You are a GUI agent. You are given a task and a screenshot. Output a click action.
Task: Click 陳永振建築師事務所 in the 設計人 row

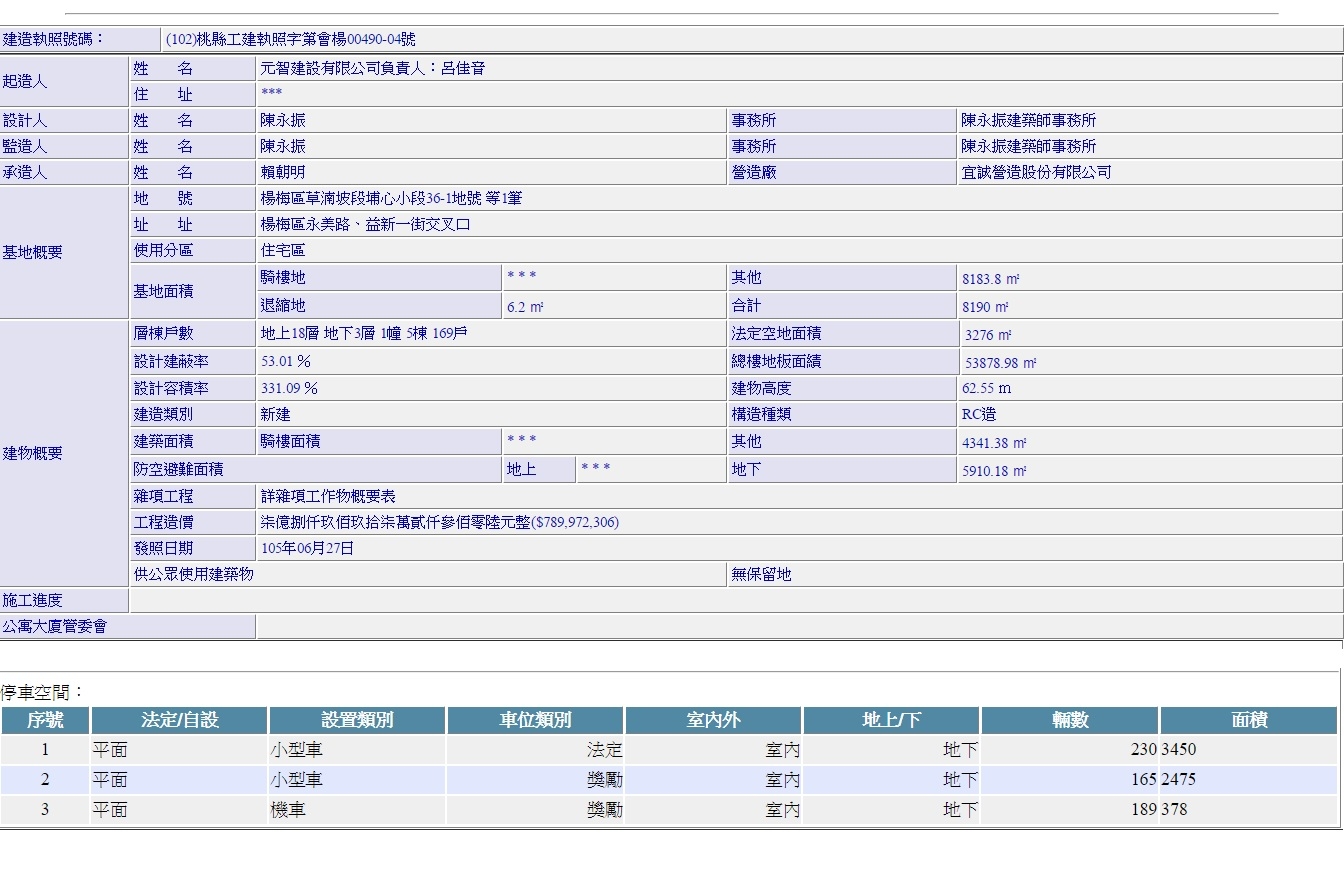click(x=1029, y=120)
